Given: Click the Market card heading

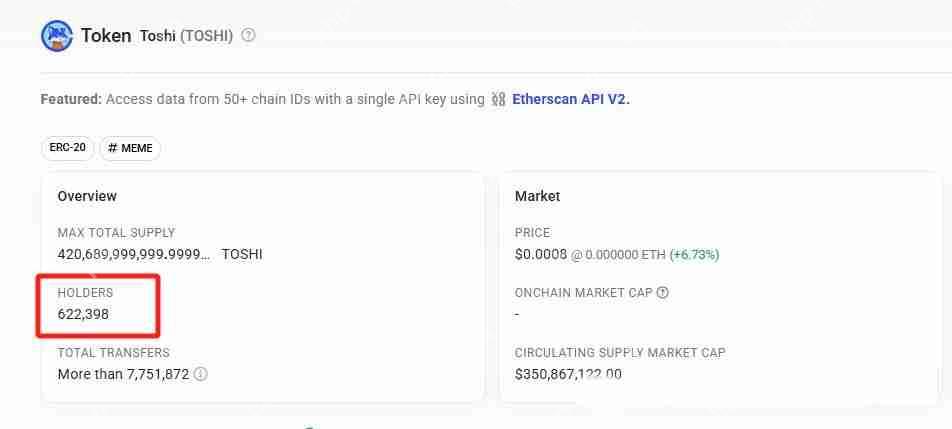Looking at the screenshot, I should click(x=537, y=196).
